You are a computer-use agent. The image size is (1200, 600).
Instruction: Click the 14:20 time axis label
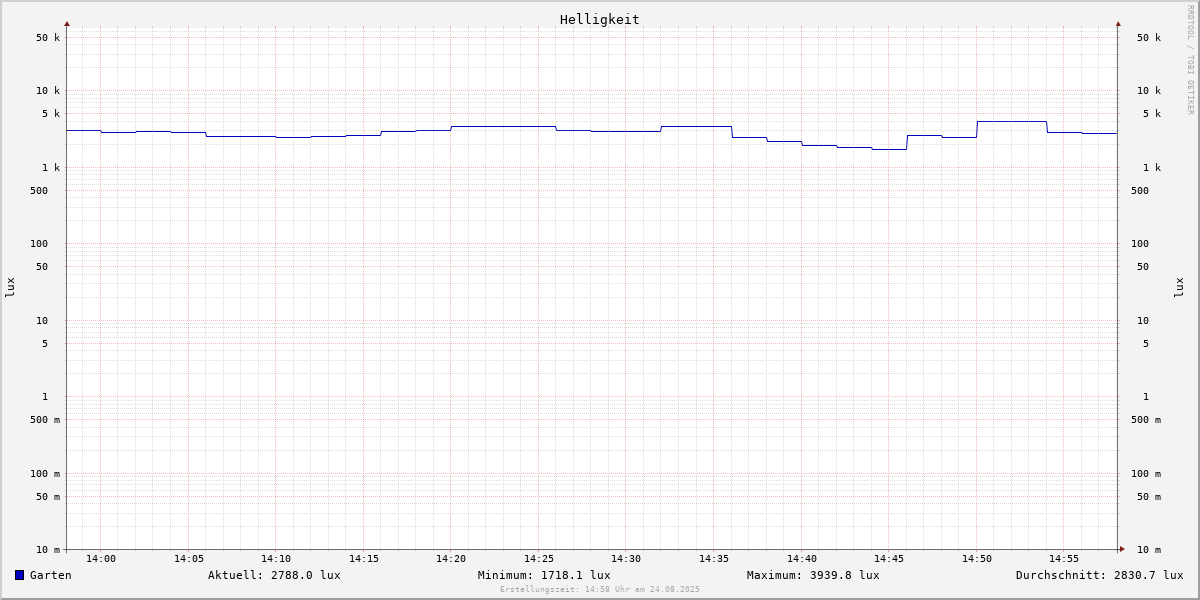coord(451,559)
